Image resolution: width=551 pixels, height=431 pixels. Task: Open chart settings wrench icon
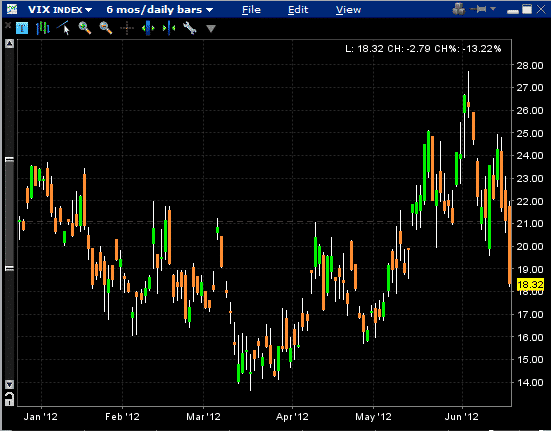[x=189, y=28]
